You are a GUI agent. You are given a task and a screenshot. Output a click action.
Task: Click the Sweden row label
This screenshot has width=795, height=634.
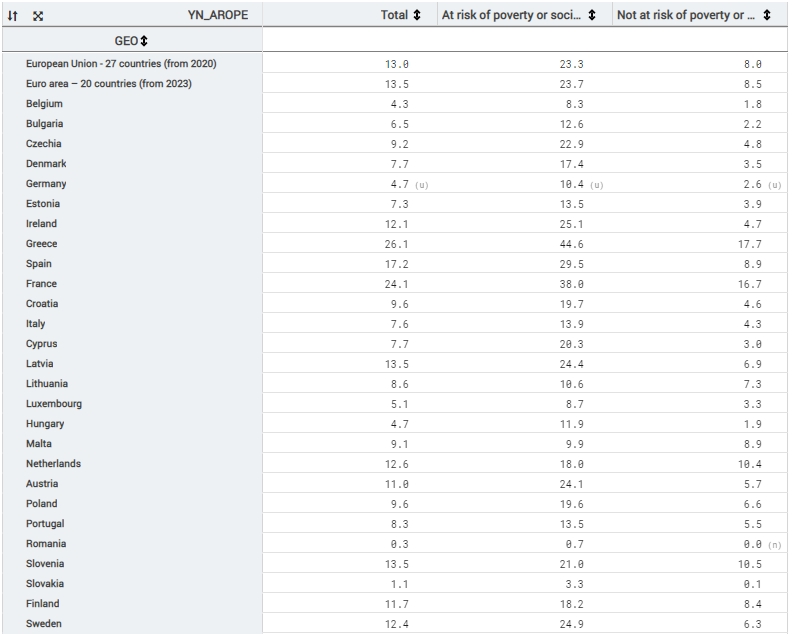click(44, 624)
